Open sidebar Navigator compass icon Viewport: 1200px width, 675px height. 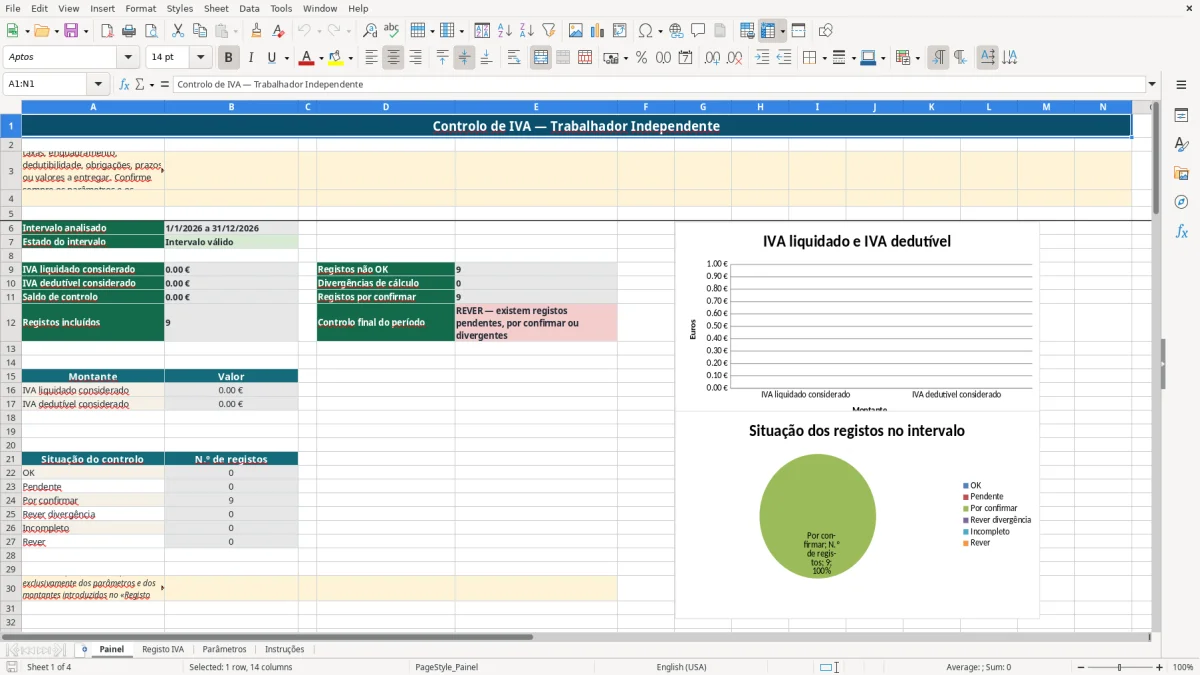click(x=1181, y=202)
